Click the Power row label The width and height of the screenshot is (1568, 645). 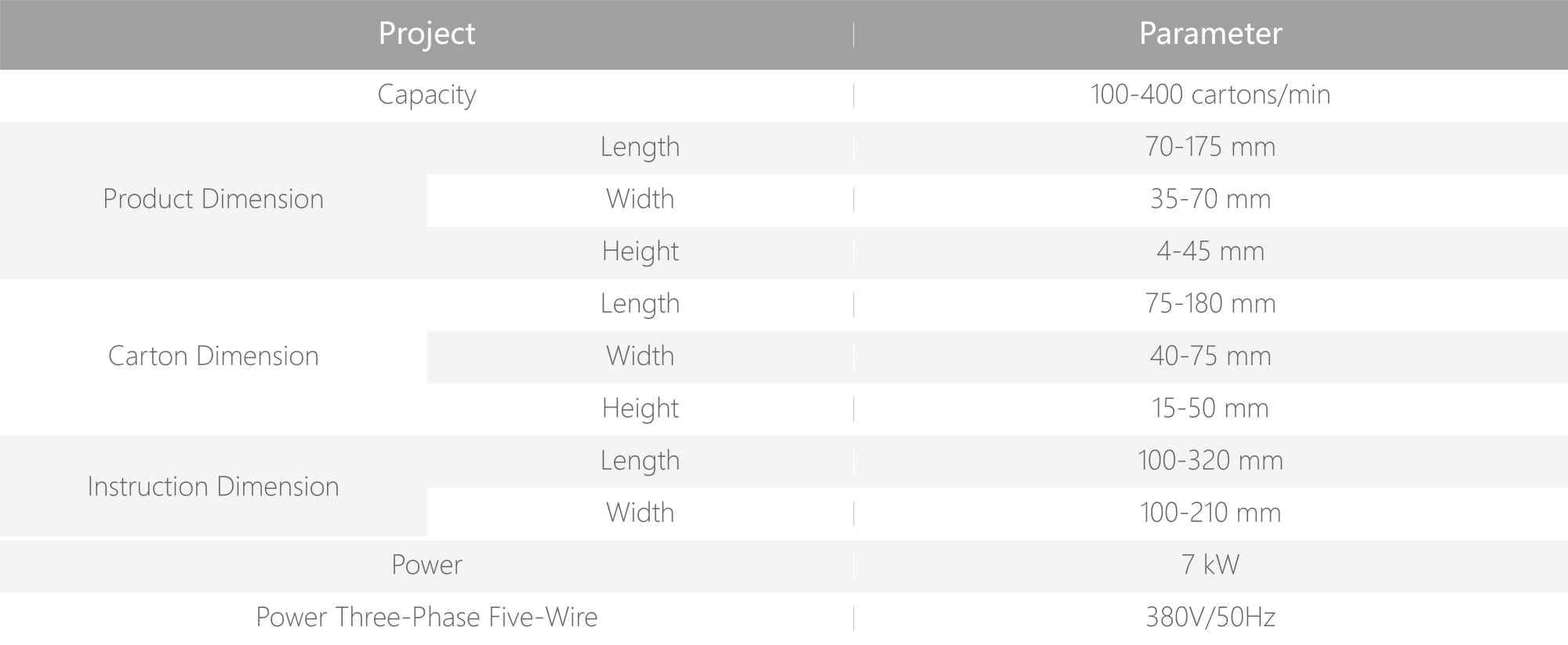pos(426,565)
